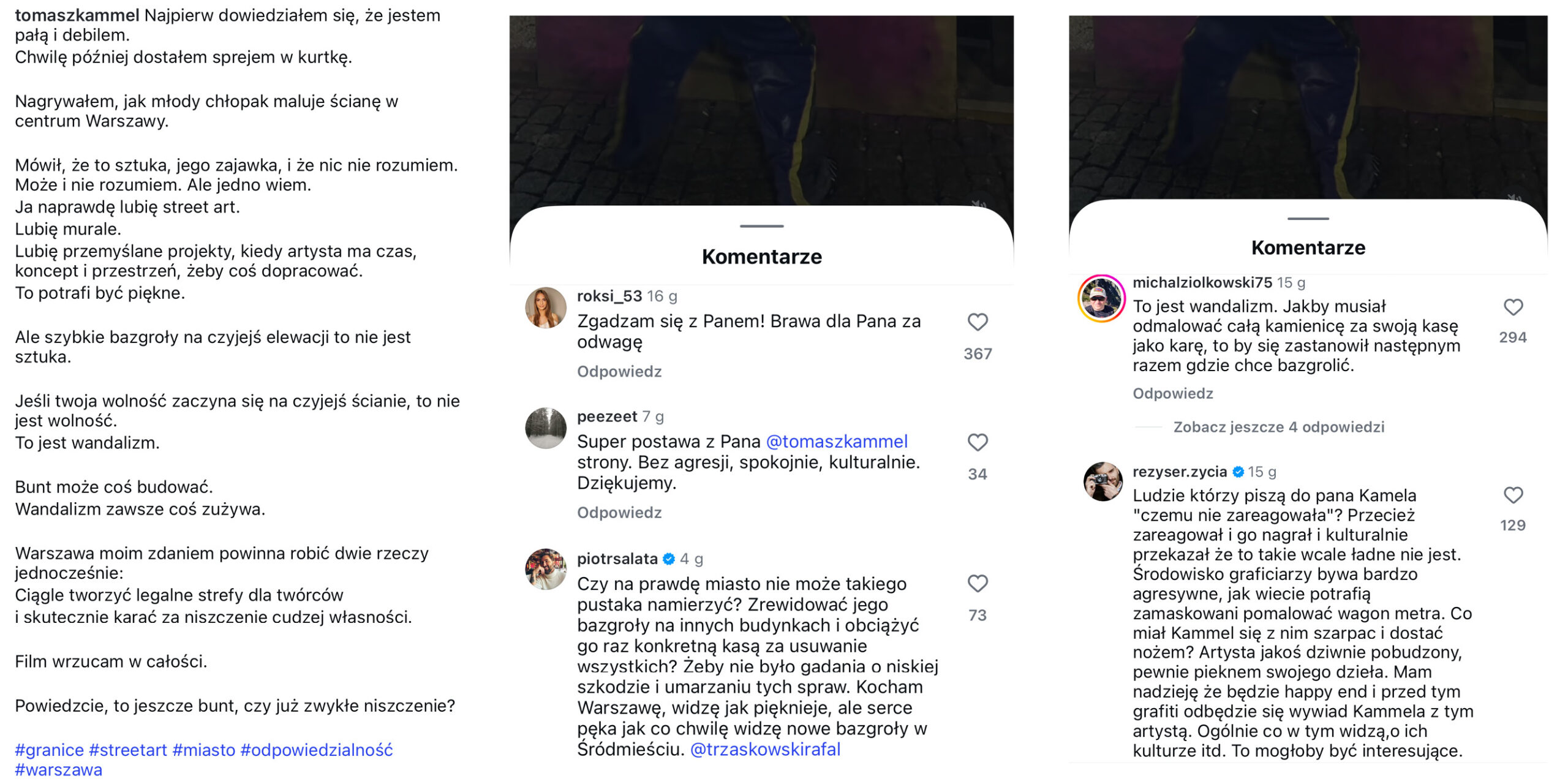This screenshot has width=1568, height=784.
Task: Open peezeet profile avatar
Action: (x=546, y=428)
